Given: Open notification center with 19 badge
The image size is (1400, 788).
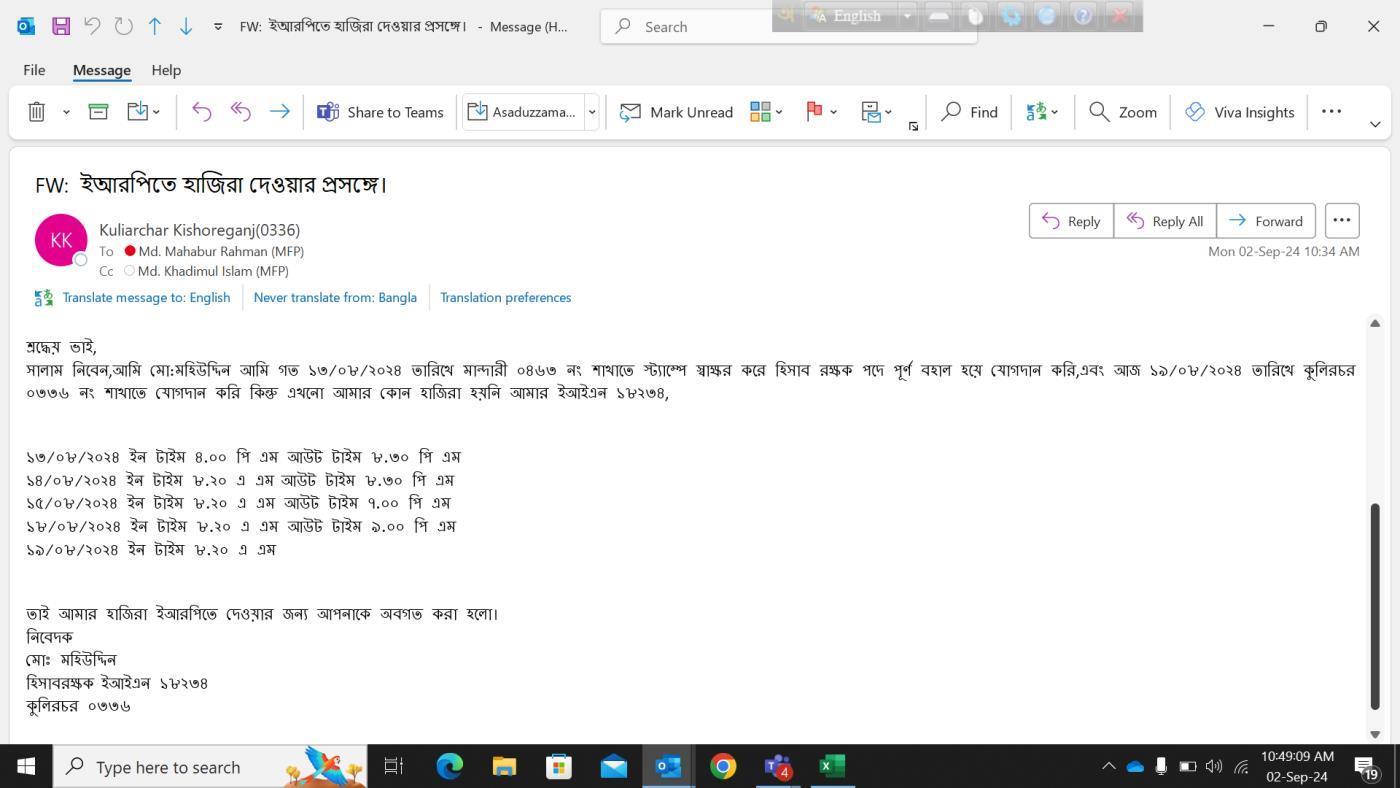Looking at the screenshot, I should (1367, 767).
